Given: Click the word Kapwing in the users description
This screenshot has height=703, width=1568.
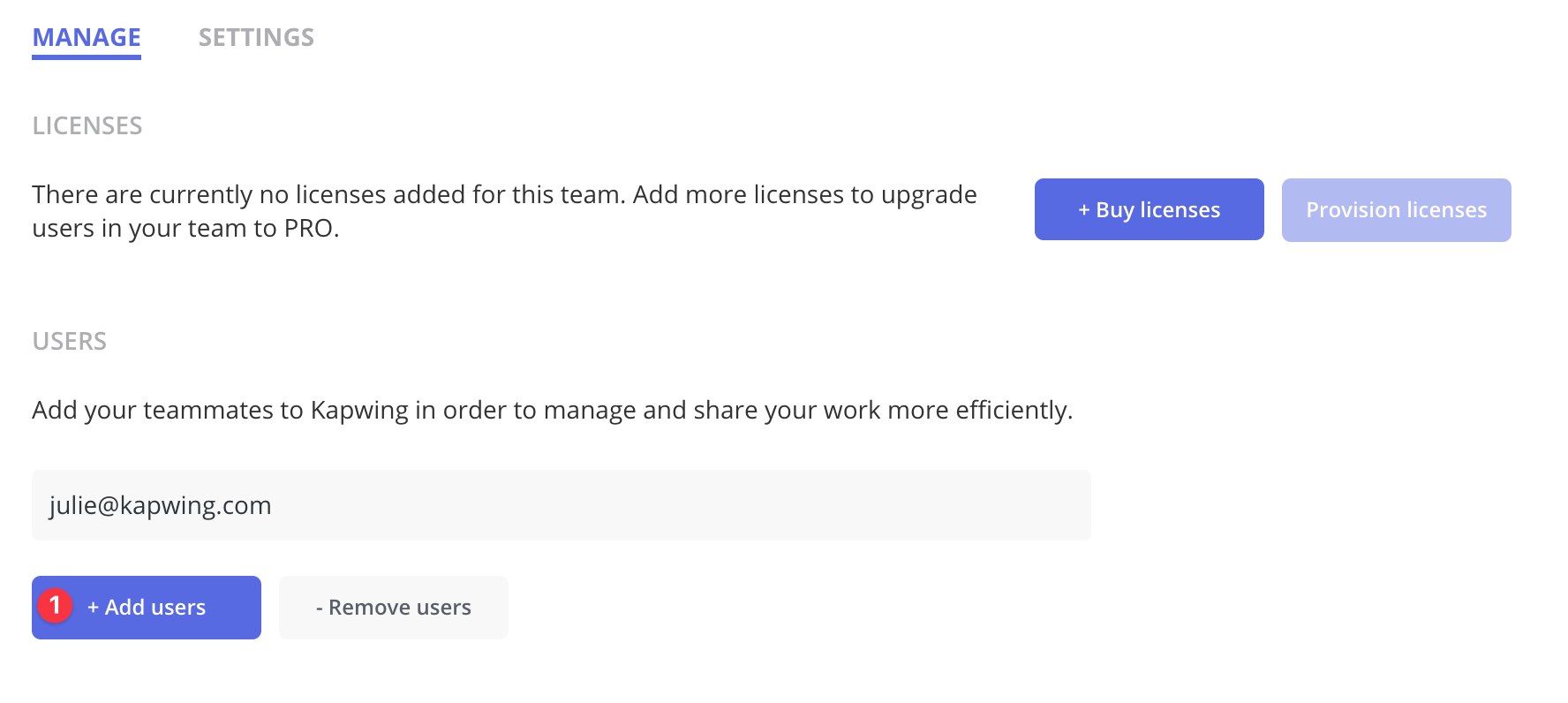Looking at the screenshot, I should (359, 410).
